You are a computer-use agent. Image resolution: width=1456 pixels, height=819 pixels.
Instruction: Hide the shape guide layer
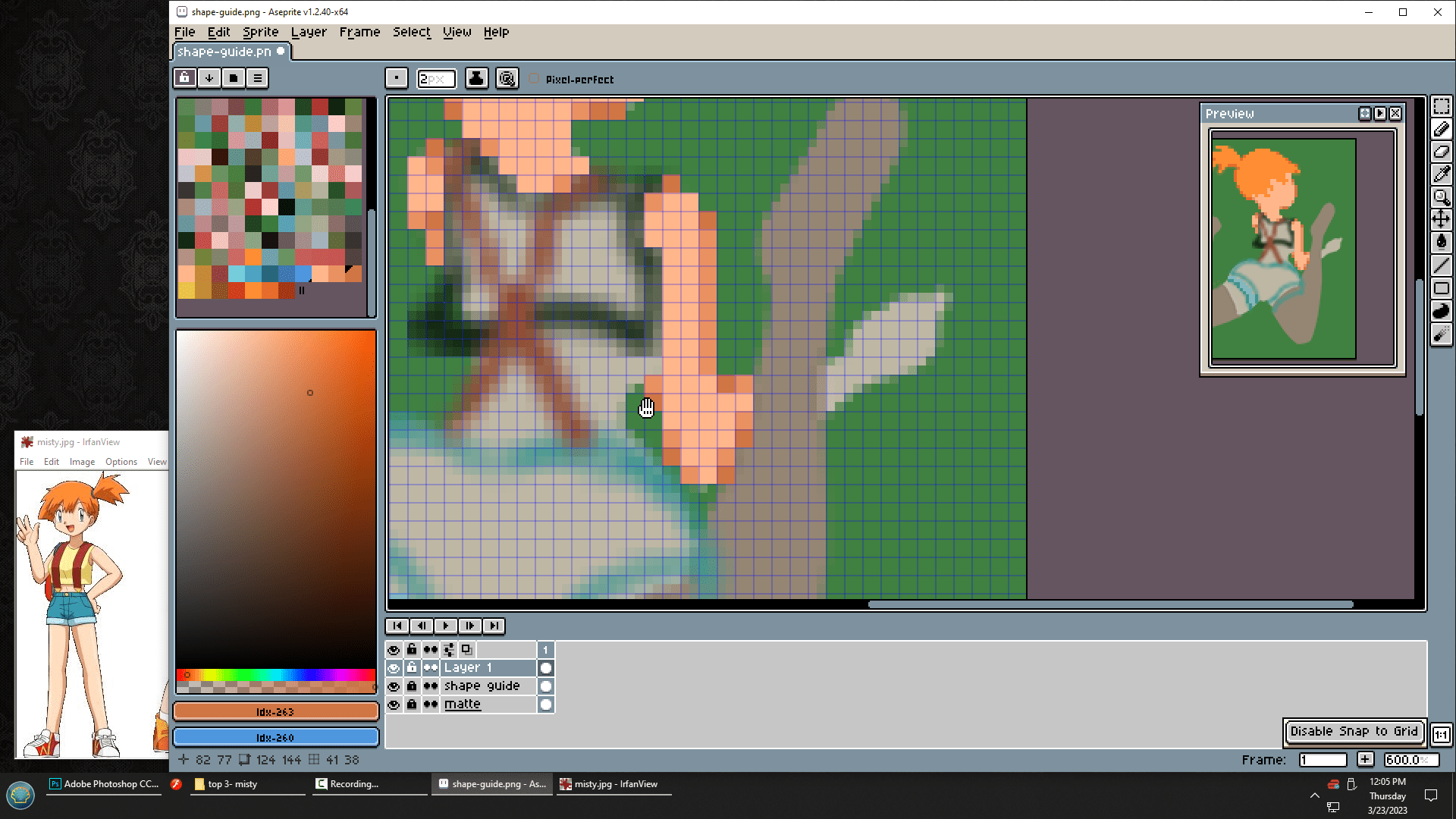pos(393,686)
